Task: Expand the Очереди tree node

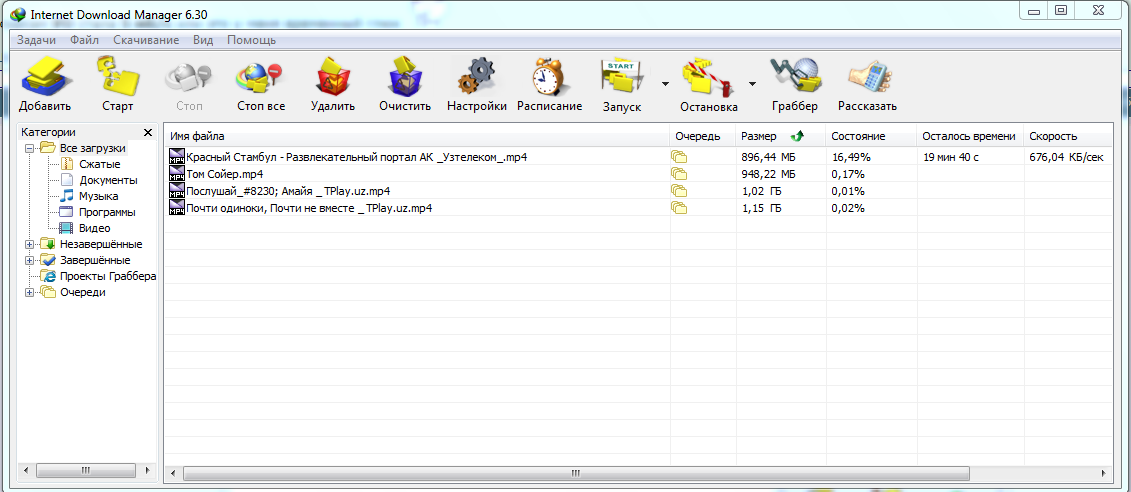Action: (30, 292)
